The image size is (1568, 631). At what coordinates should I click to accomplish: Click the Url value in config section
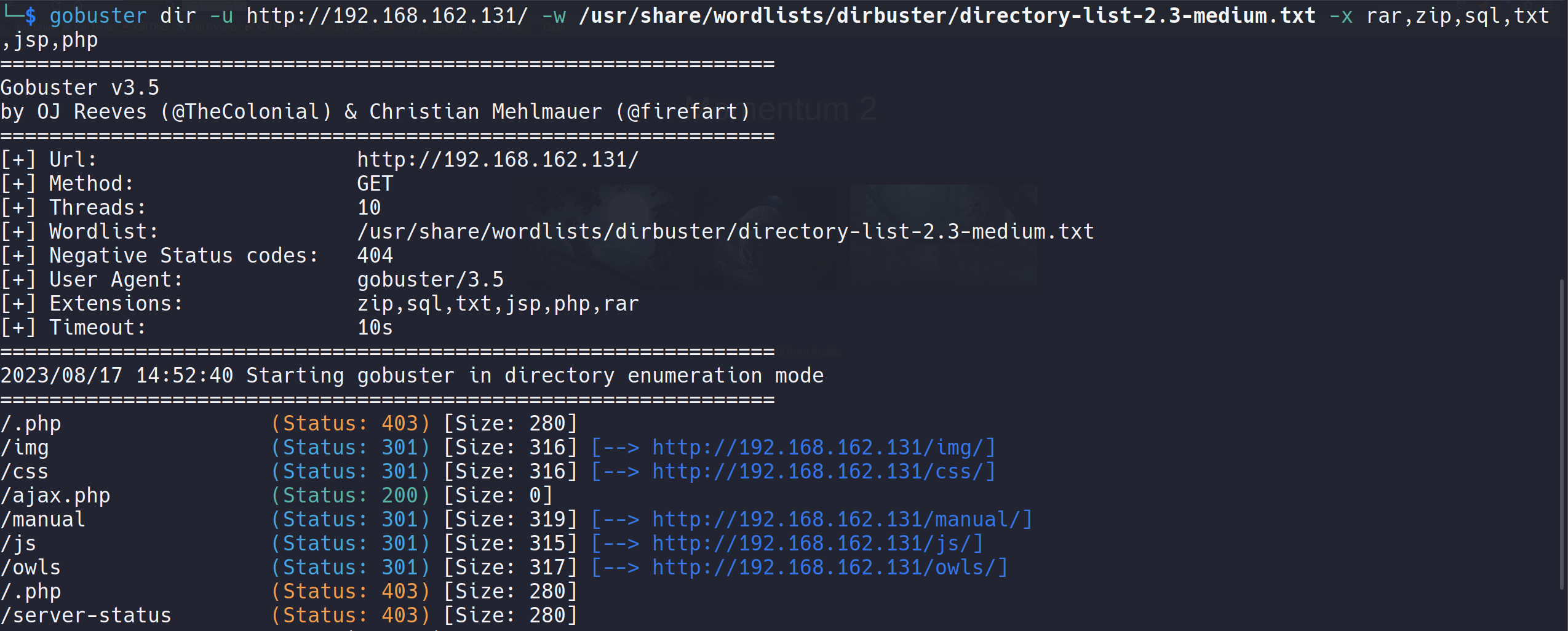coord(498,160)
